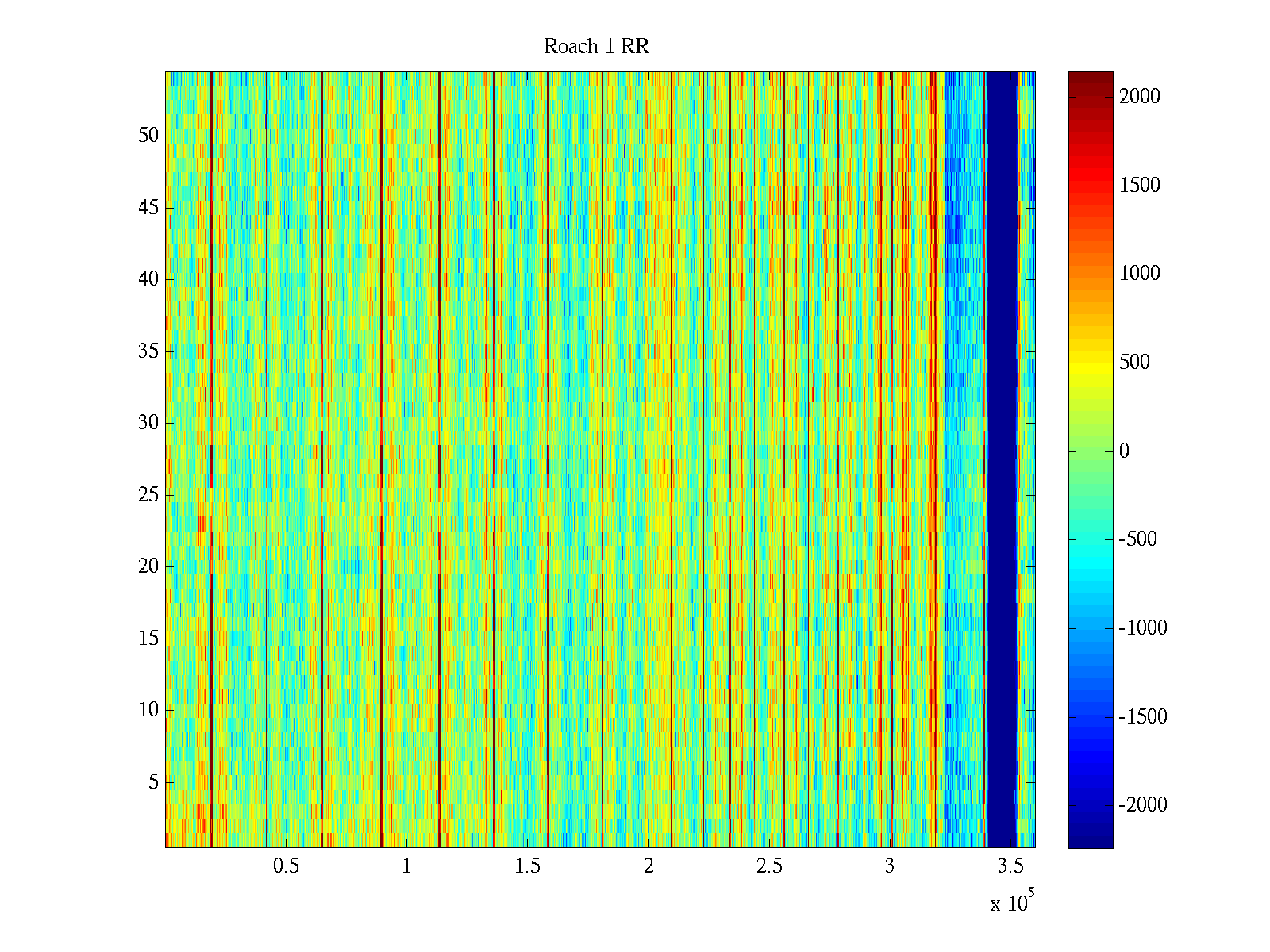Click the y-axis tick label 35
The image size is (1270, 952).
(x=148, y=351)
